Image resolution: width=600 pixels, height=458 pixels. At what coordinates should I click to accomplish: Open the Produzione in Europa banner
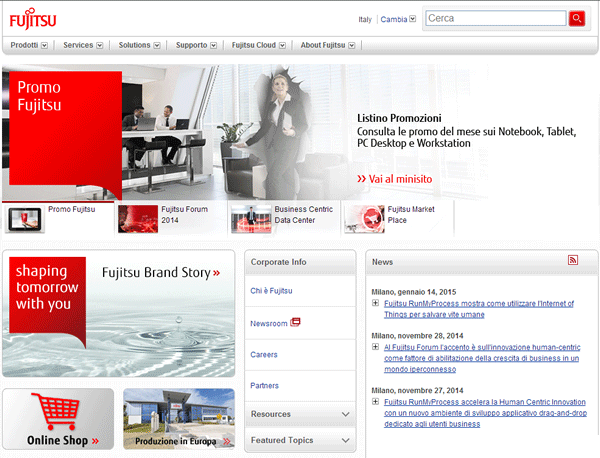[179, 419]
